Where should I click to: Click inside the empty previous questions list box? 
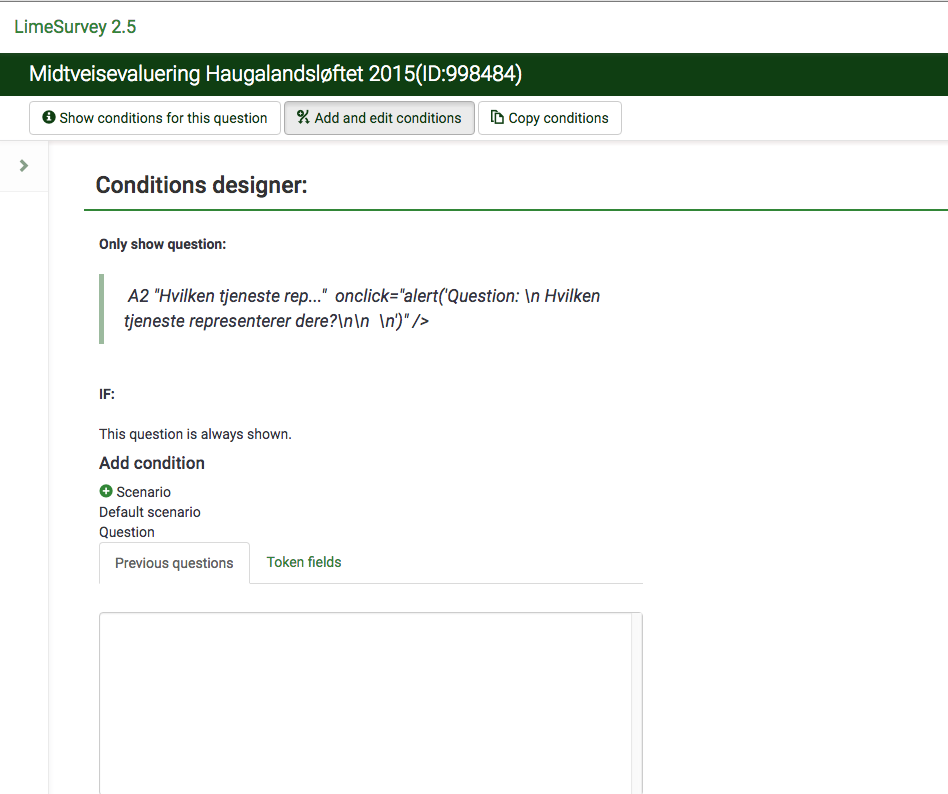point(365,700)
